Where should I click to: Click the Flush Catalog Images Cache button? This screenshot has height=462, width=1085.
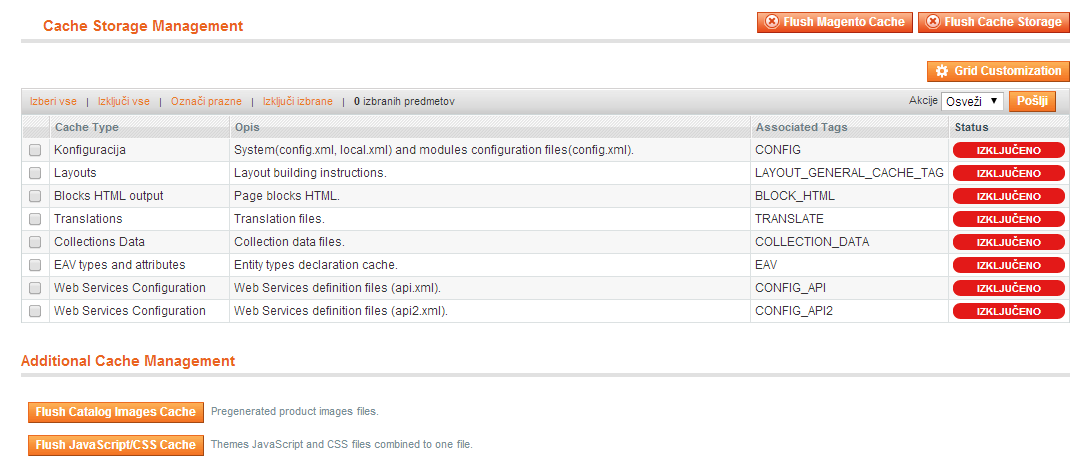click(116, 412)
